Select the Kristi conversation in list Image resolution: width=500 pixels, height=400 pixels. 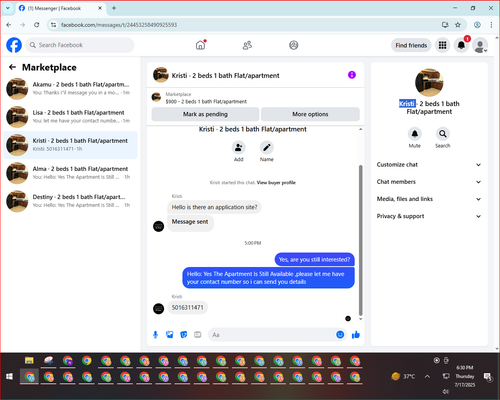(70, 145)
